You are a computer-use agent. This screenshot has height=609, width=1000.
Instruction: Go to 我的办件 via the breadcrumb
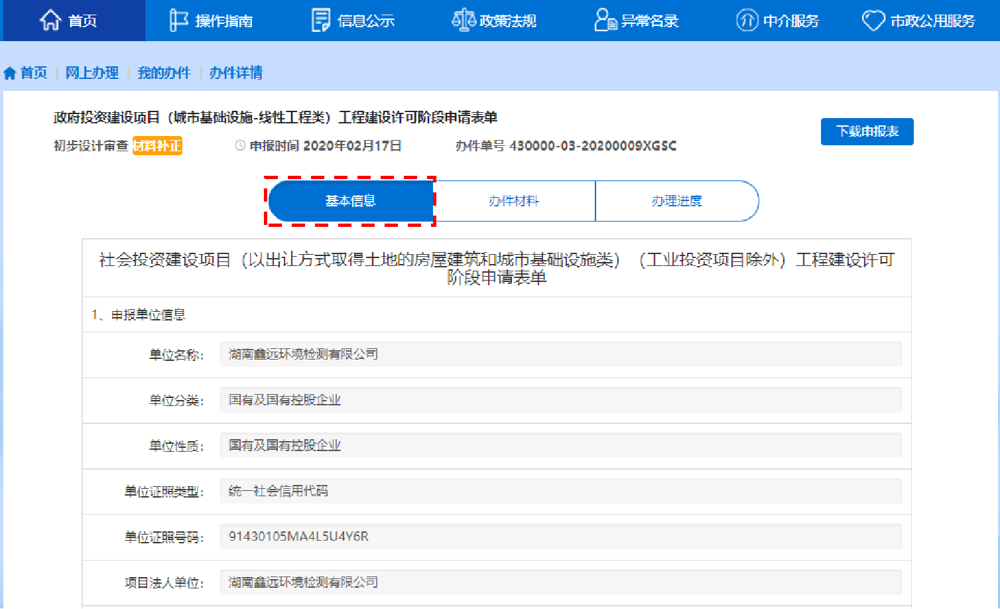(166, 72)
